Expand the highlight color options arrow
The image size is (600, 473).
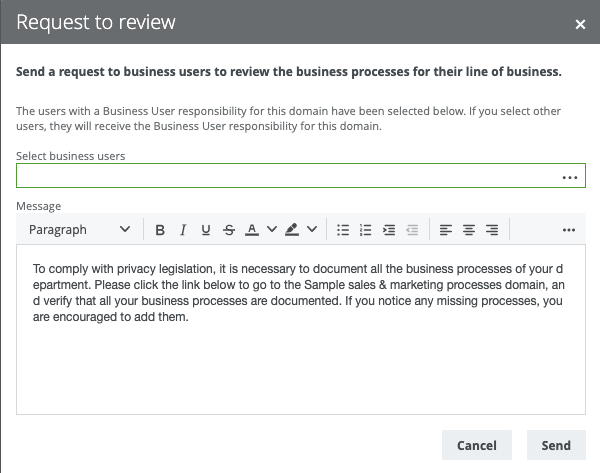(x=312, y=230)
